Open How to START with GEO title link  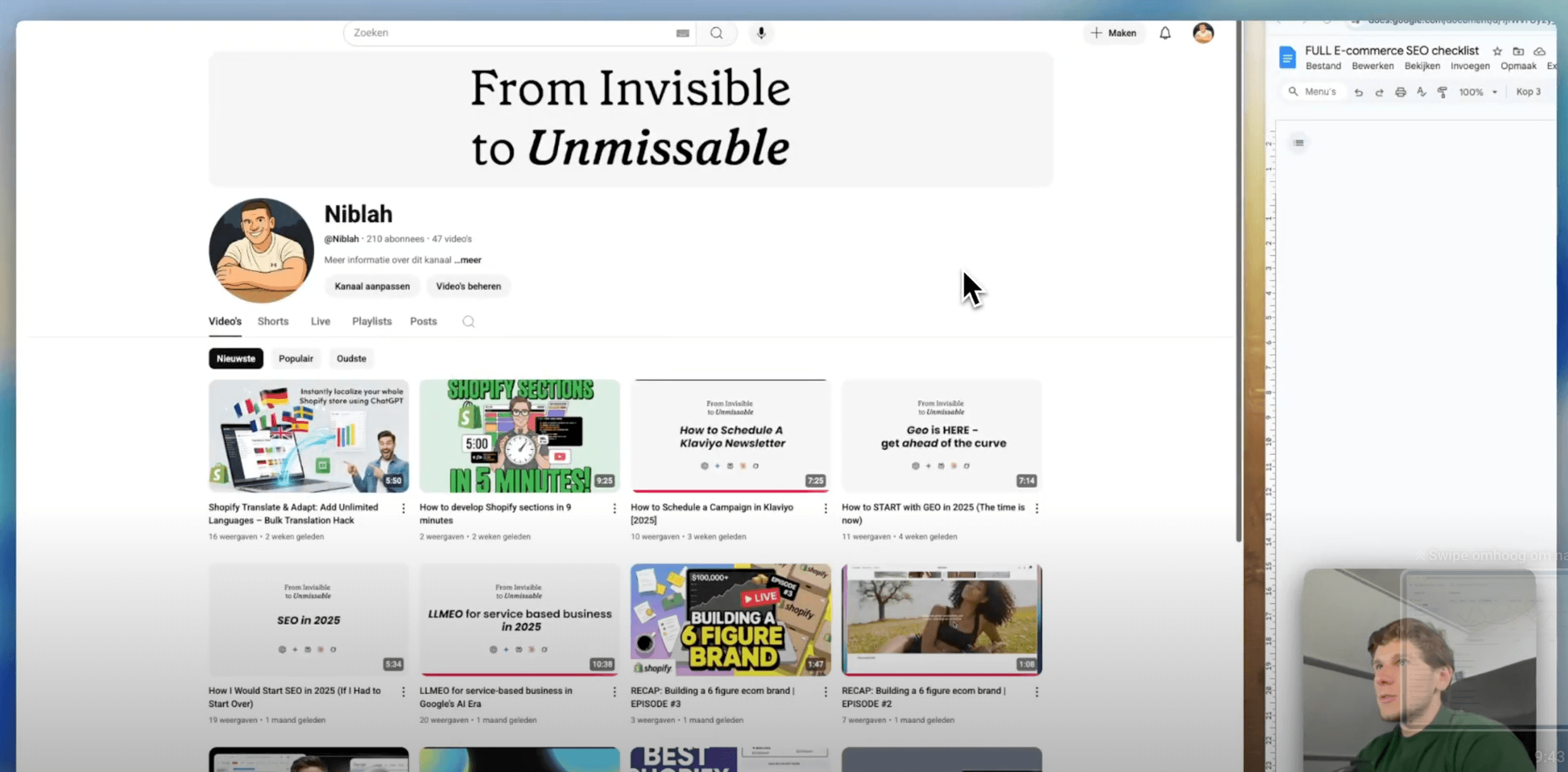(933, 514)
